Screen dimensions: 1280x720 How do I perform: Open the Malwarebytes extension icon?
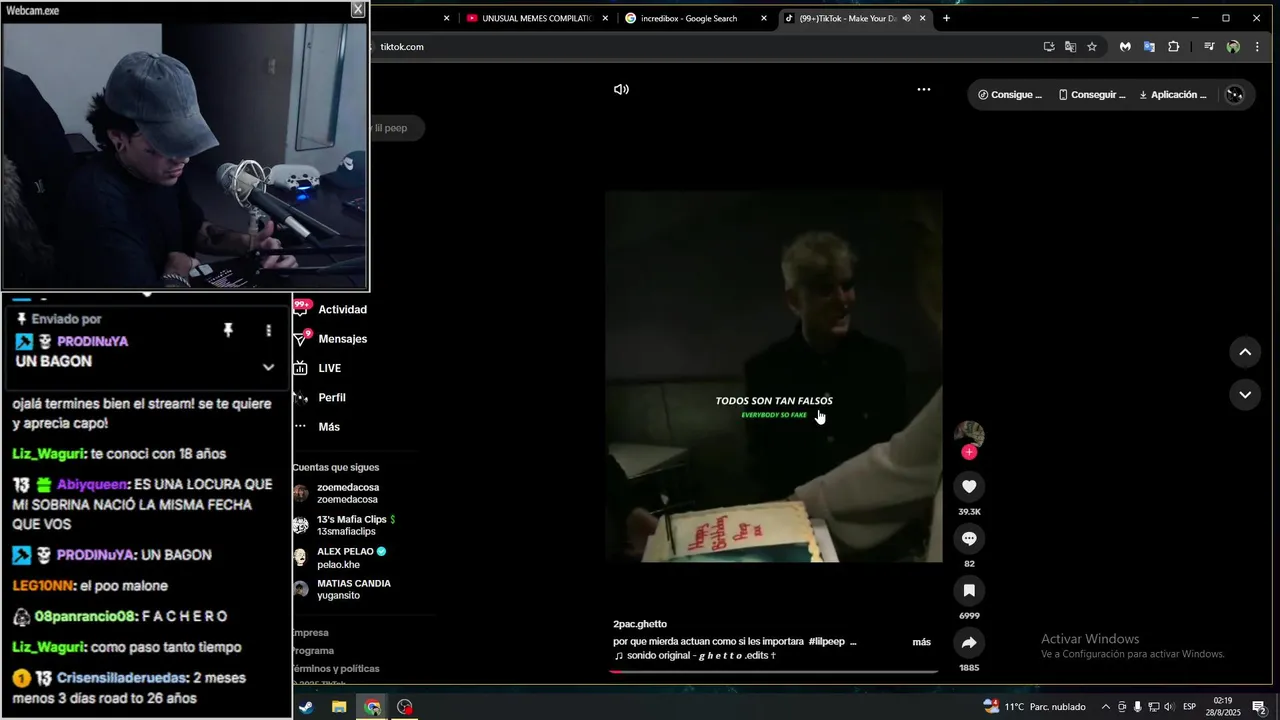[x=1125, y=47]
